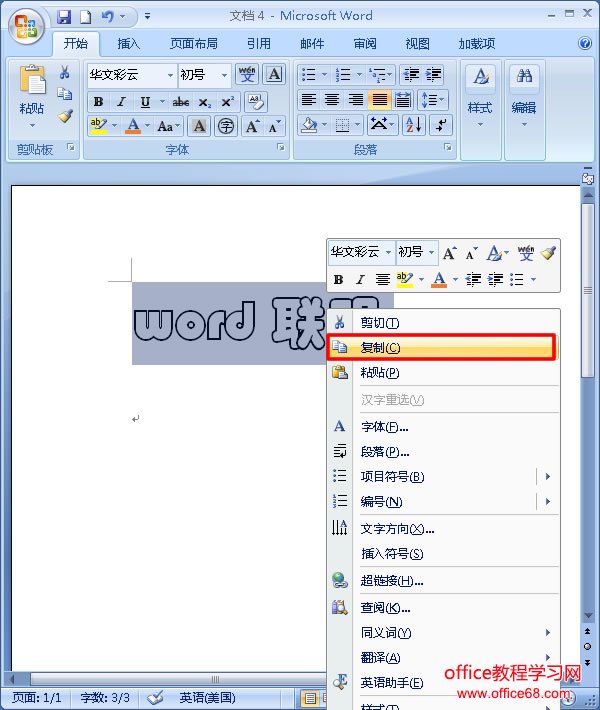The image size is (600, 710).
Task: Decrease indent in paragraph group
Action: pyautogui.click(x=411, y=74)
